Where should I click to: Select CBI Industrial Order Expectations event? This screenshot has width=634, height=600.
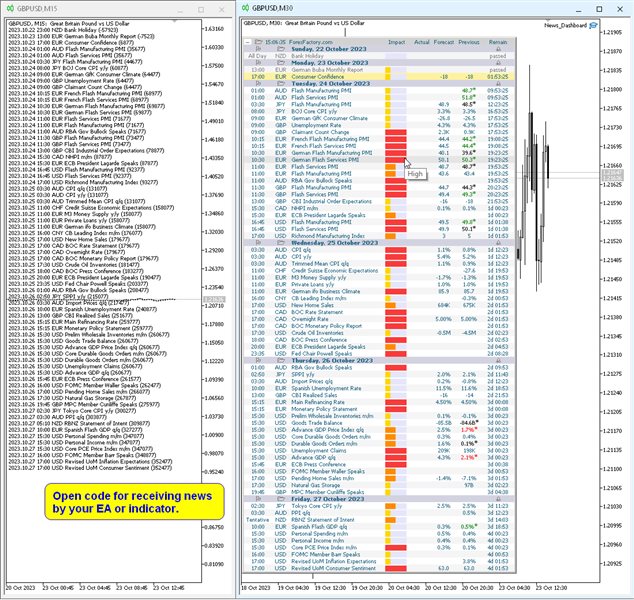tap(331, 201)
